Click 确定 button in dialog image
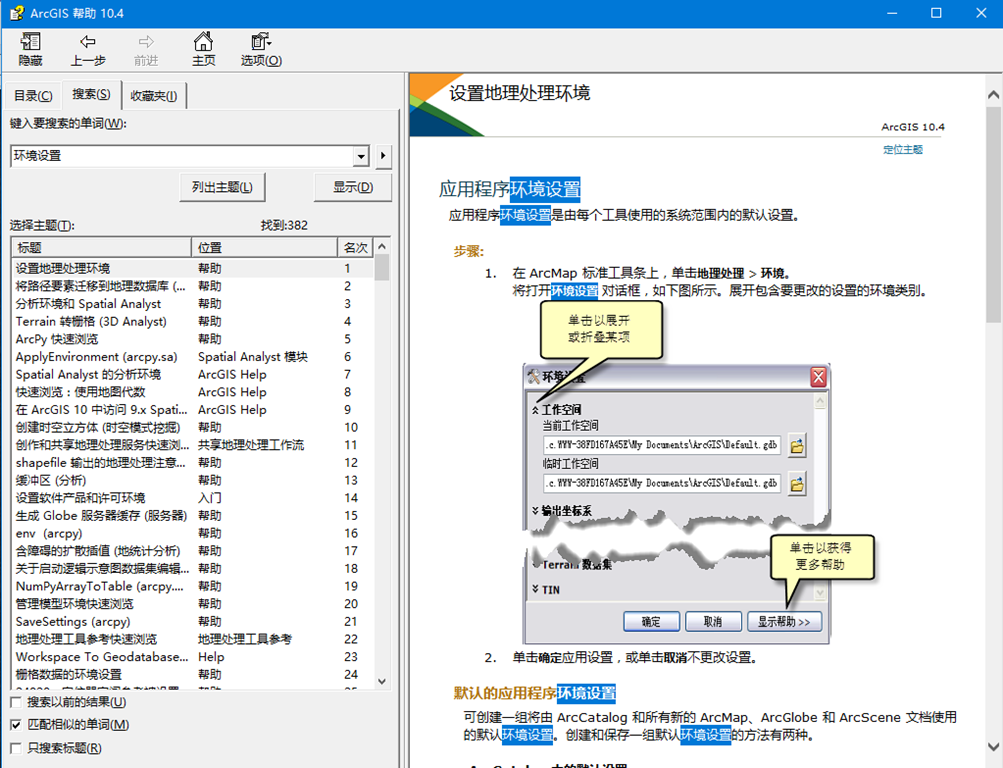This screenshot has width=1003, height=768. 651,622
